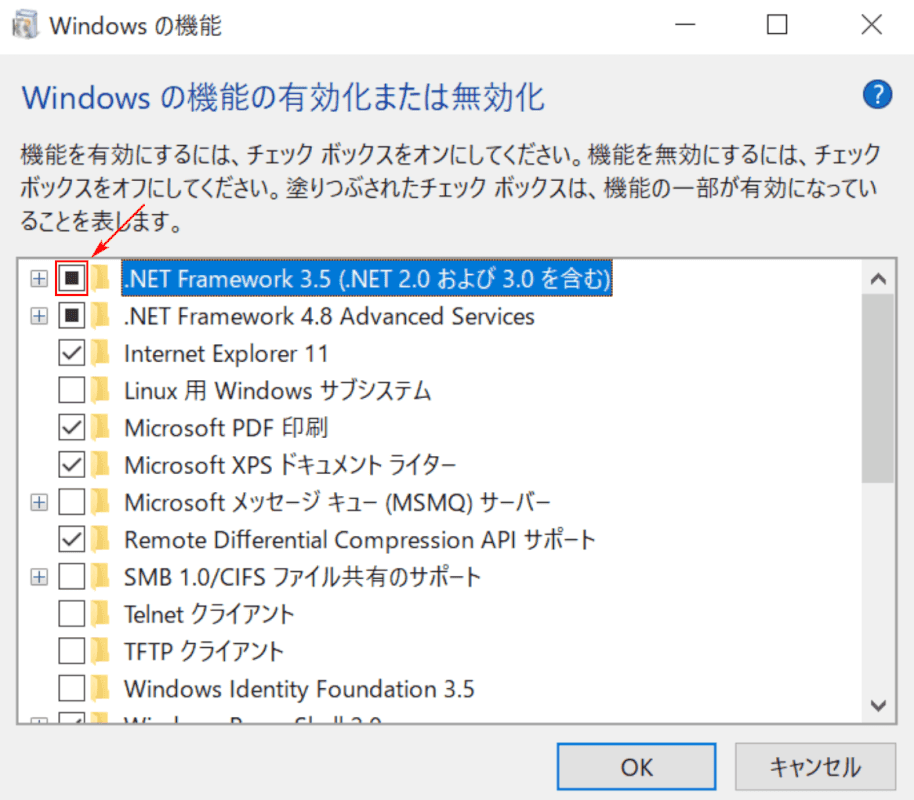The width and height of the screenshot is (914, 800).
Task: Expand the .NET Framework 3.5 tree node
Action: click(x=39, y=279)
